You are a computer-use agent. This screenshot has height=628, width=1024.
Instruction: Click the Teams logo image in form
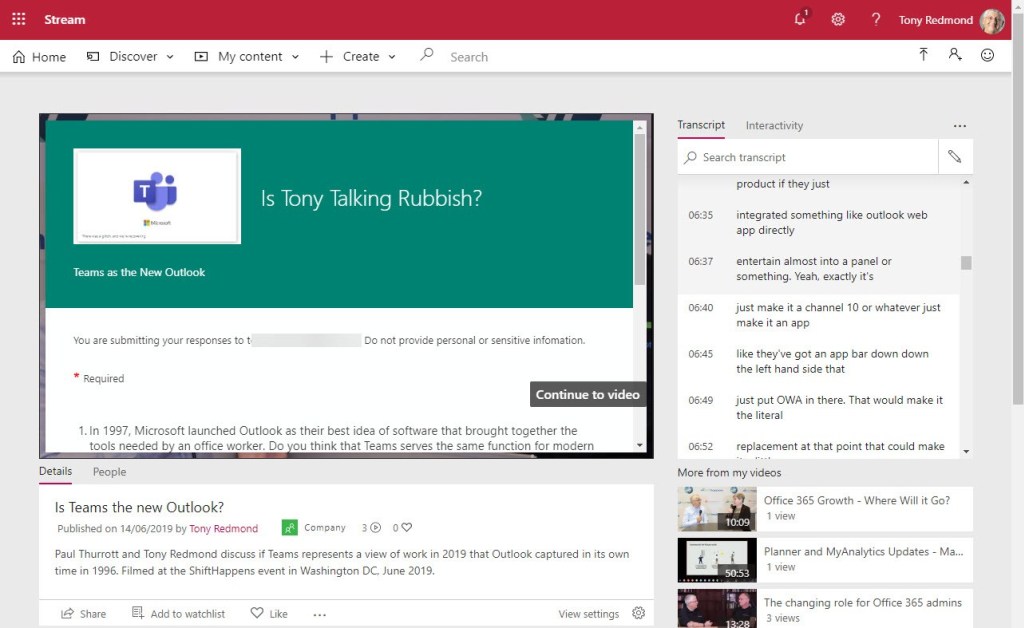(157, 196)
